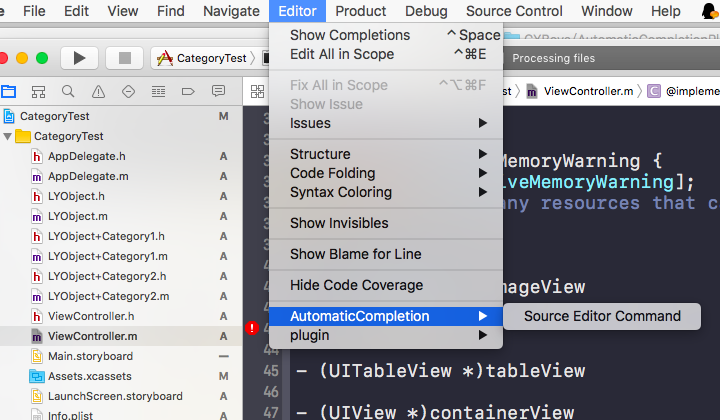Choose Show Invisibles from Editor menu

339,223
